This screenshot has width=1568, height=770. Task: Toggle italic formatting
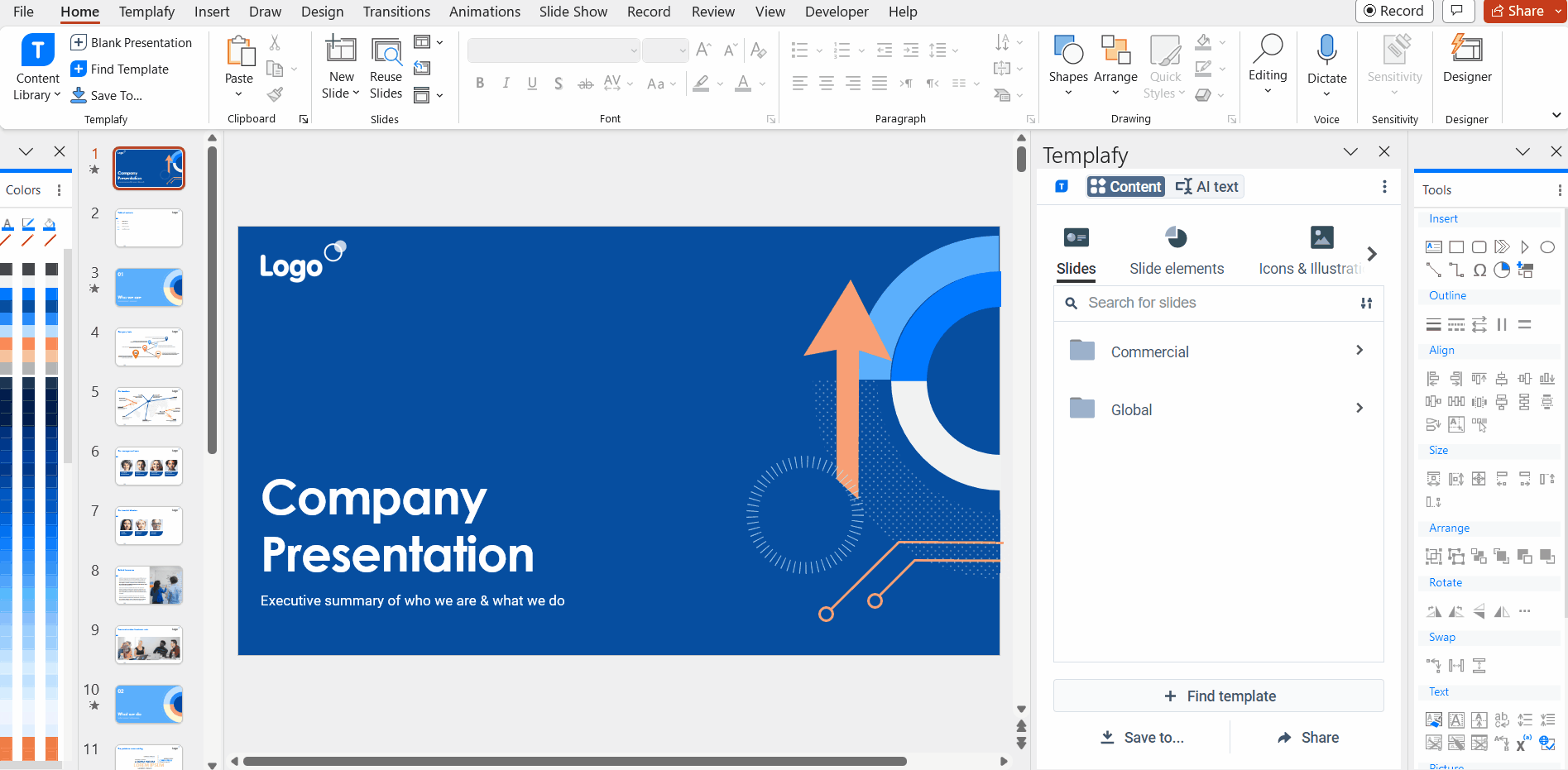pyautogui.click(x=506, y=83)
